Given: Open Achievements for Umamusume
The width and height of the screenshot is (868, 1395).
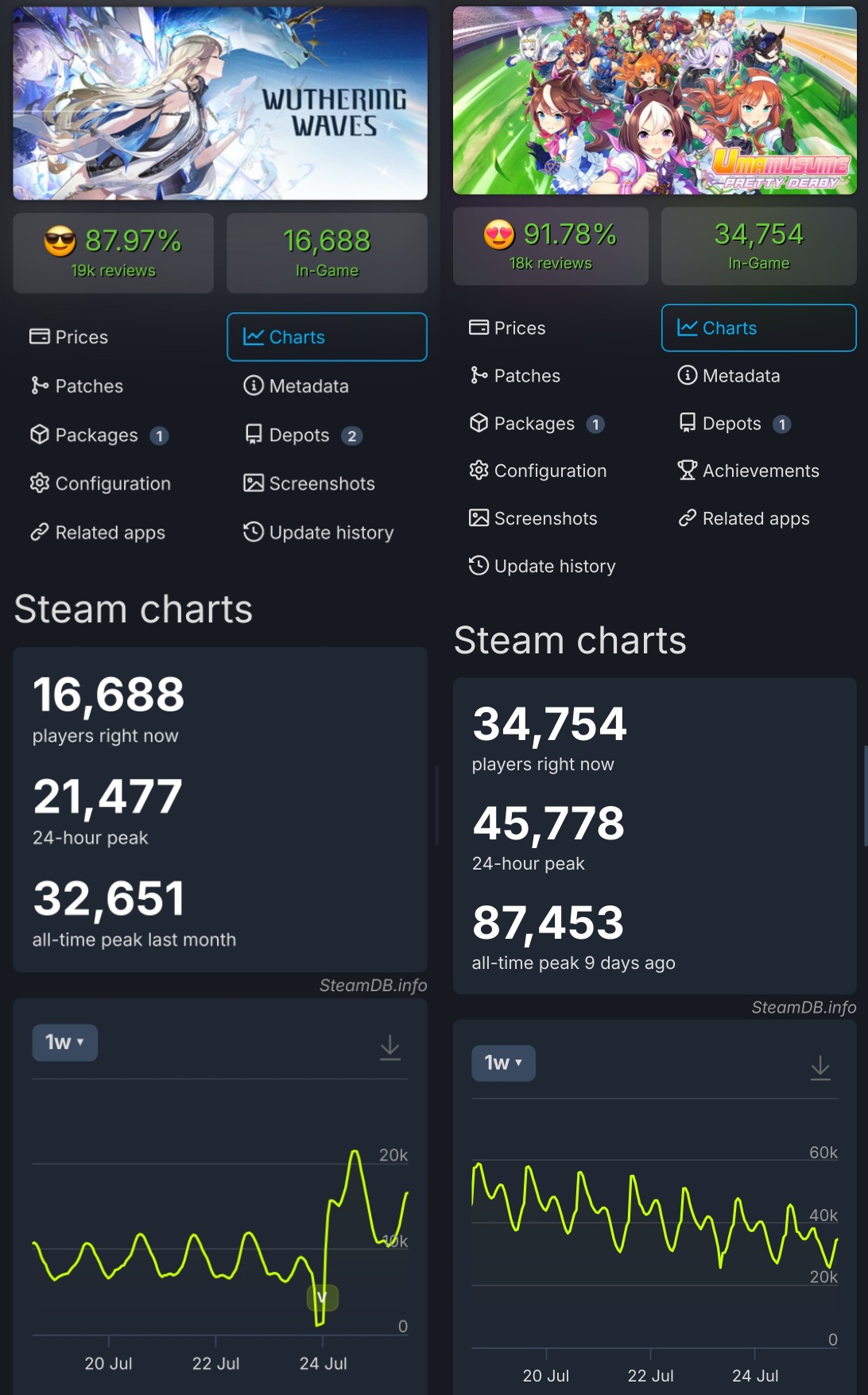Looking at the screenshot, I should tap(748, 471).
